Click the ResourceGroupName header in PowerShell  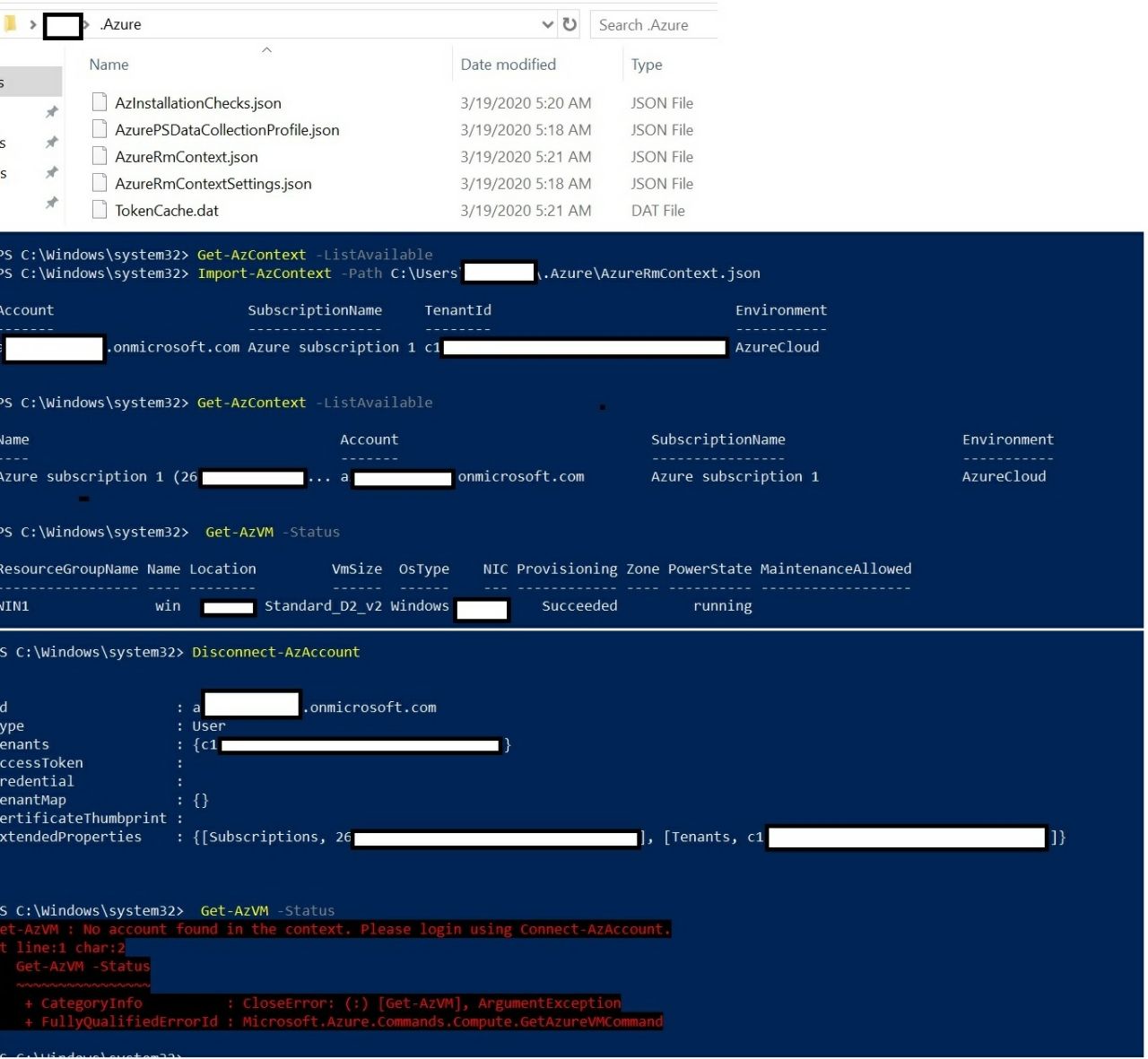coord(69,569)
